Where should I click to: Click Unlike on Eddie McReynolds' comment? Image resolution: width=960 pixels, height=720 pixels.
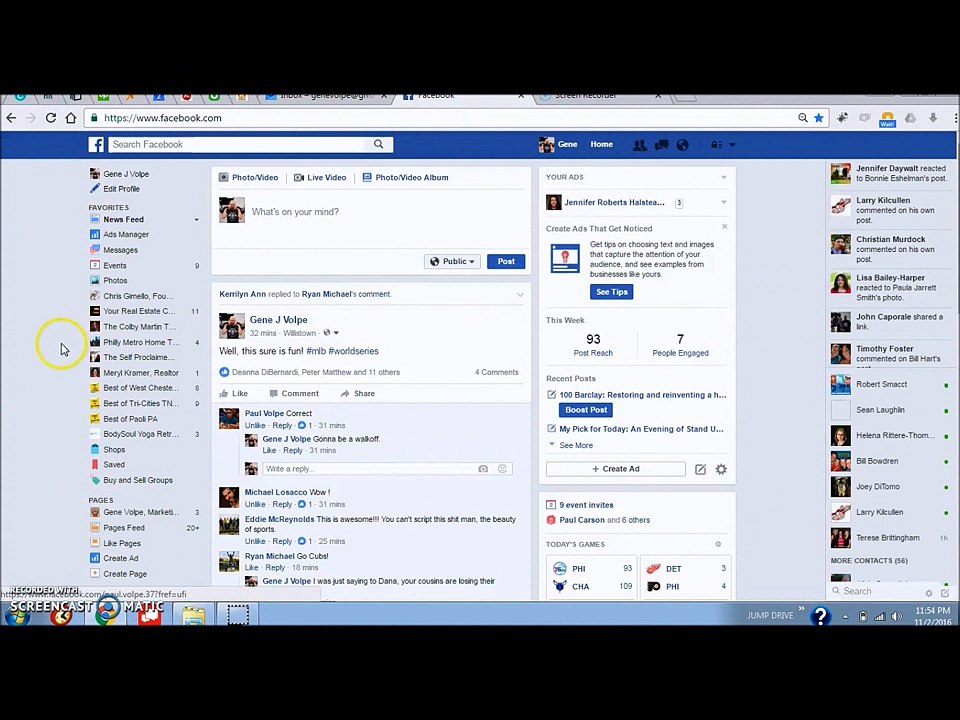point(255,541)
